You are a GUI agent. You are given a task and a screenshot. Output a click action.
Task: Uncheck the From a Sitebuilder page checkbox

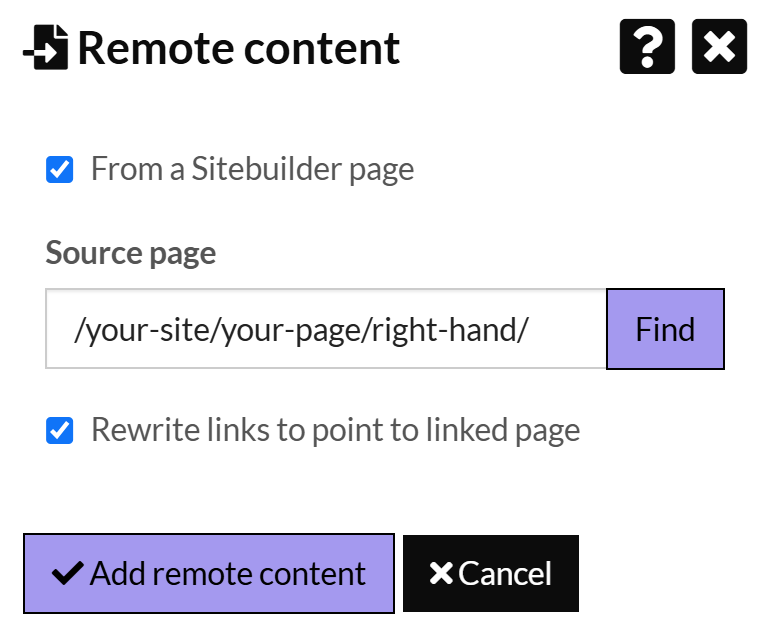(x=59, y=169)
